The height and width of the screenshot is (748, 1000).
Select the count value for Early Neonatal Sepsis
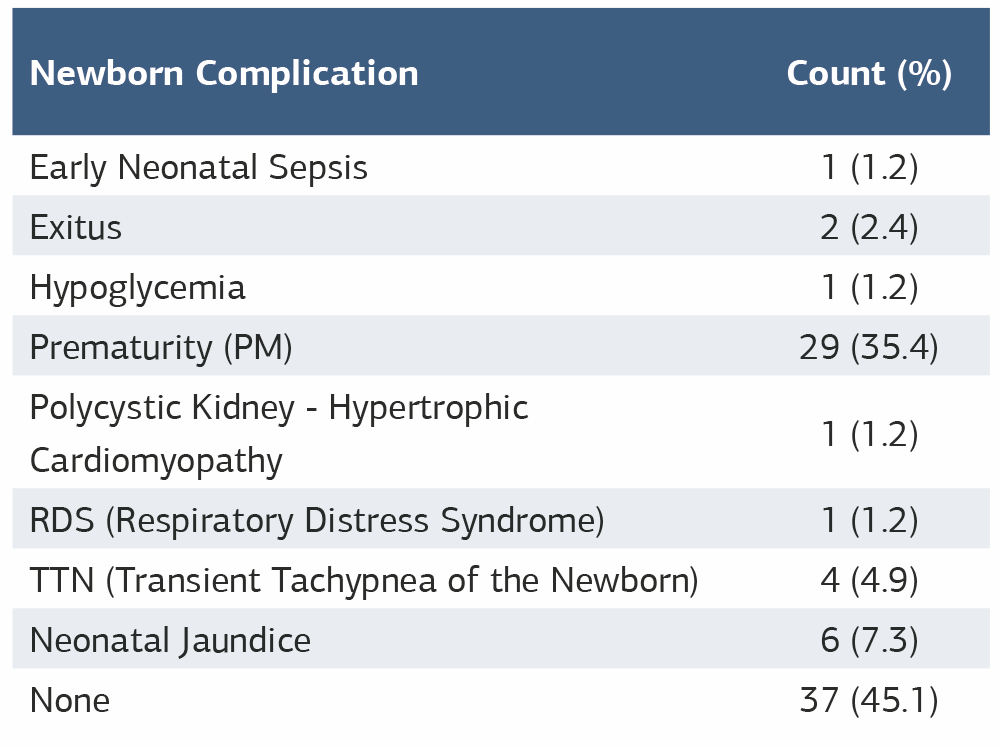click(x=868, y=167)
